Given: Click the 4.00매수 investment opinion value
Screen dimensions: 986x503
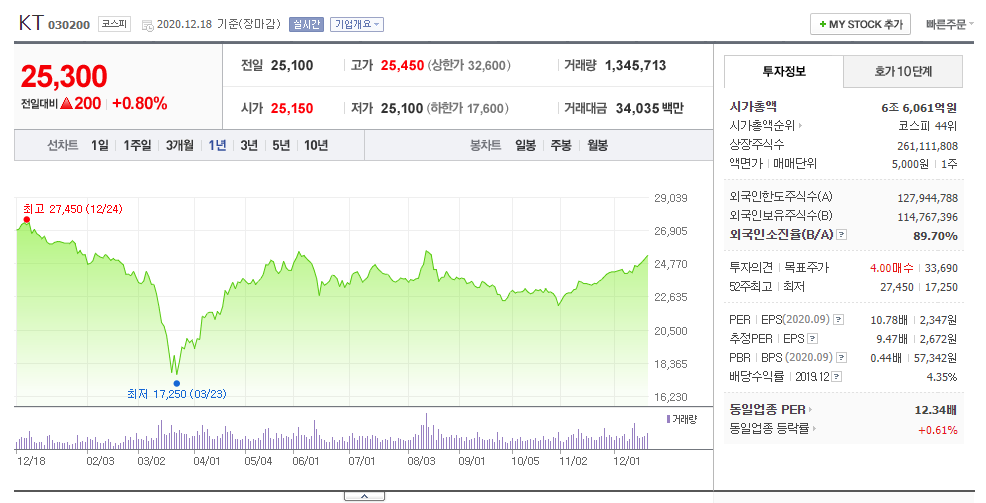Looking at the screenshot, I should click(892, 268).
